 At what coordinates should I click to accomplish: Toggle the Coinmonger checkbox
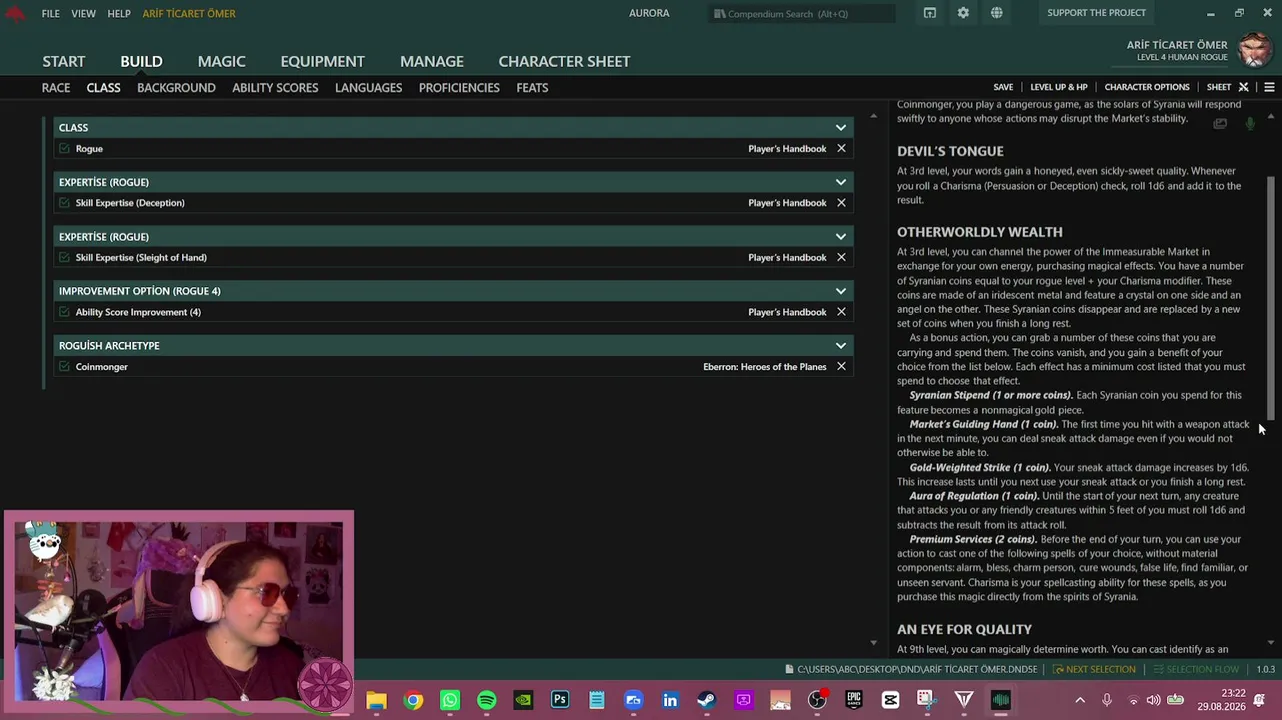[x=65, y=366]
